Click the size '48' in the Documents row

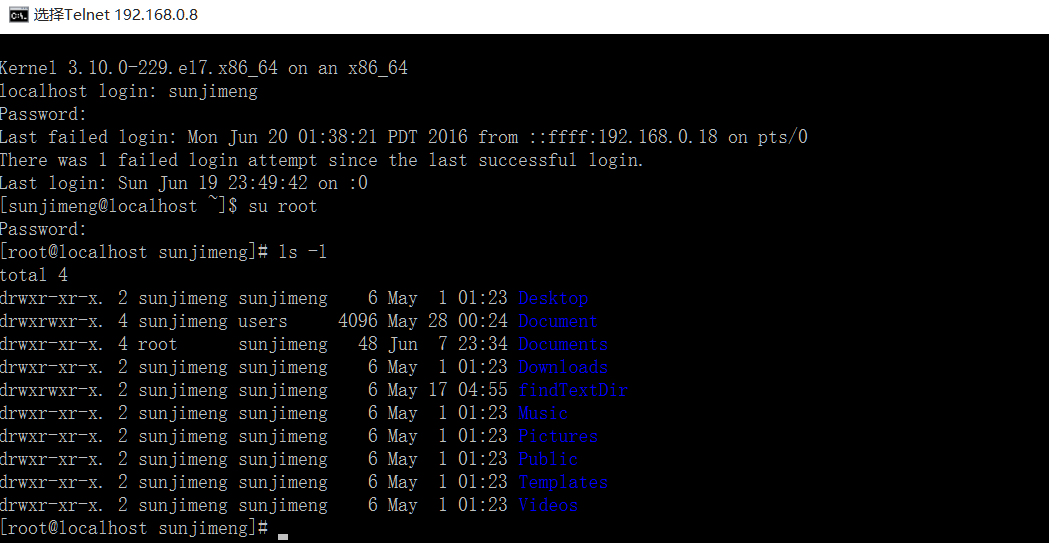367,344
